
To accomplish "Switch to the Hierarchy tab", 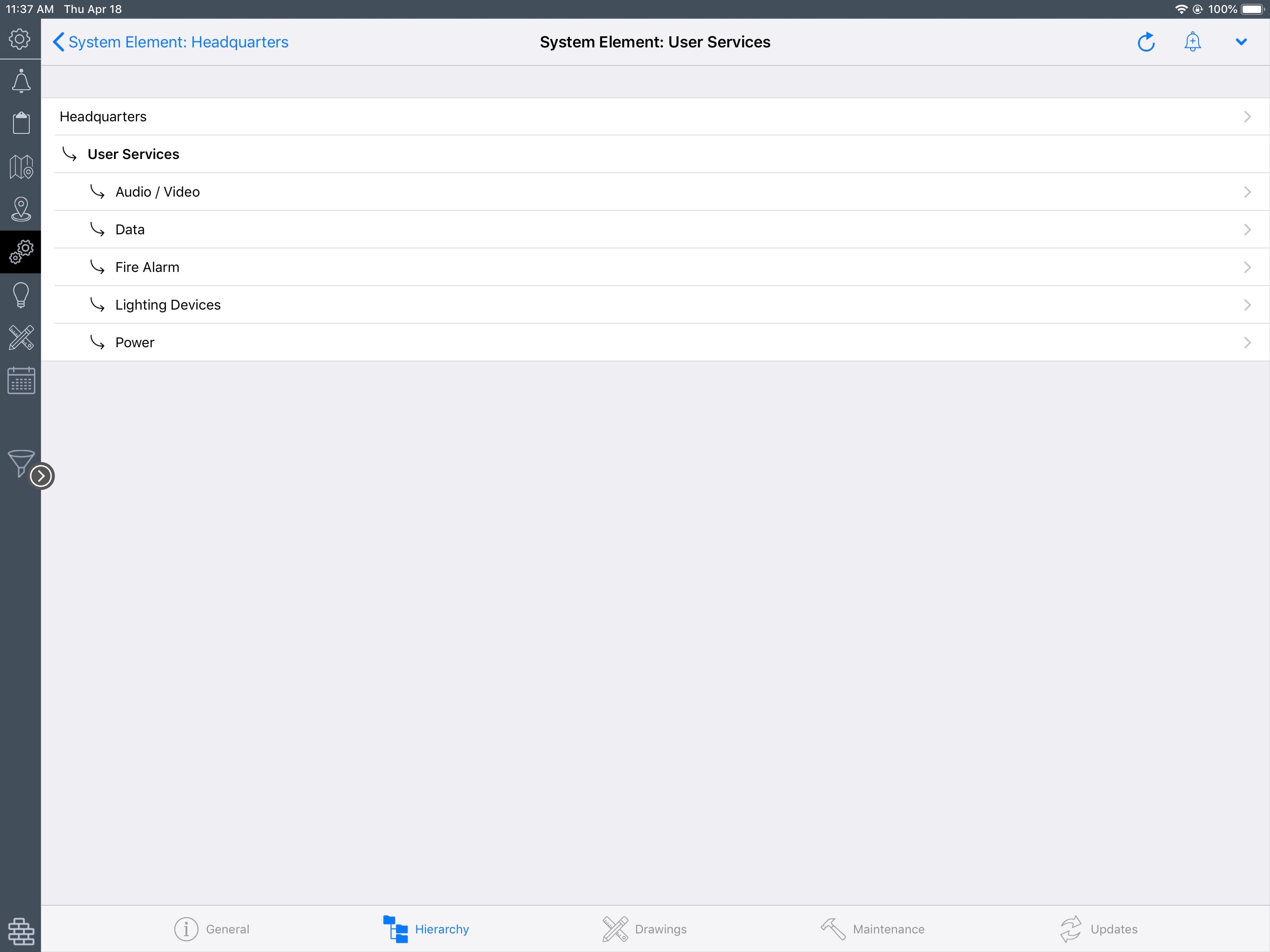I will coord(425,929).
